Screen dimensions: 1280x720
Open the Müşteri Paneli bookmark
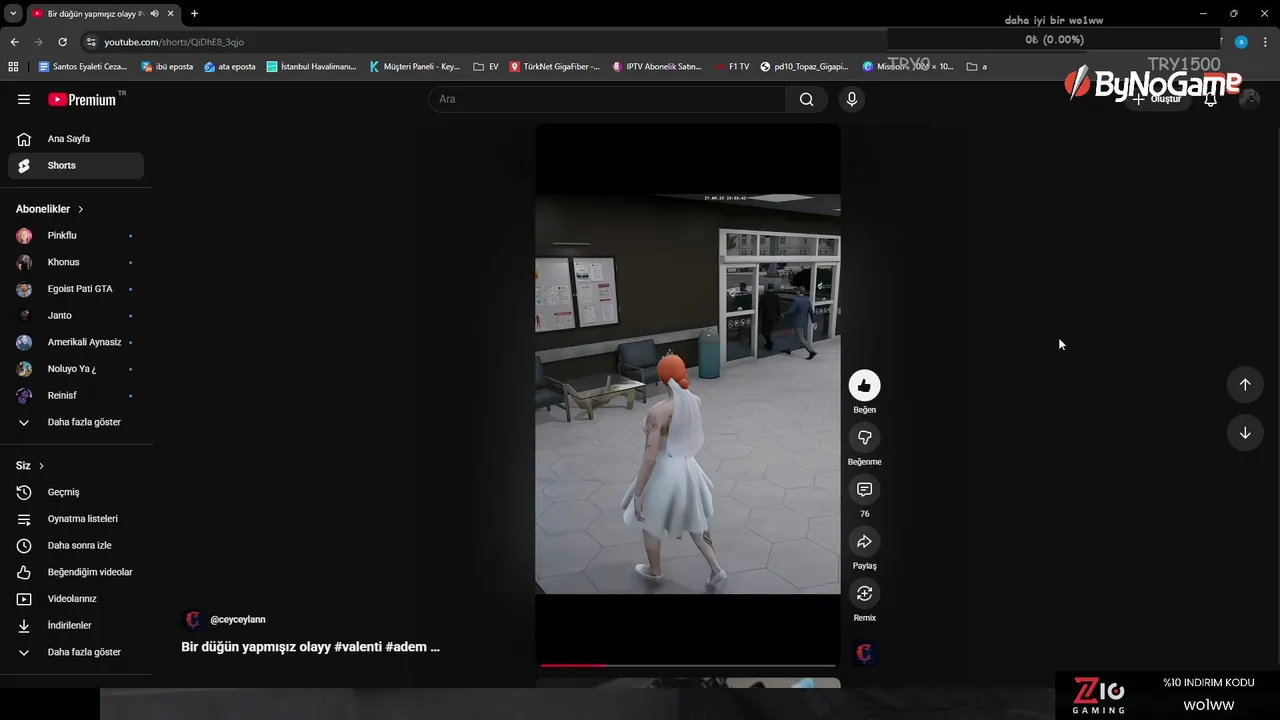[415, 67]
